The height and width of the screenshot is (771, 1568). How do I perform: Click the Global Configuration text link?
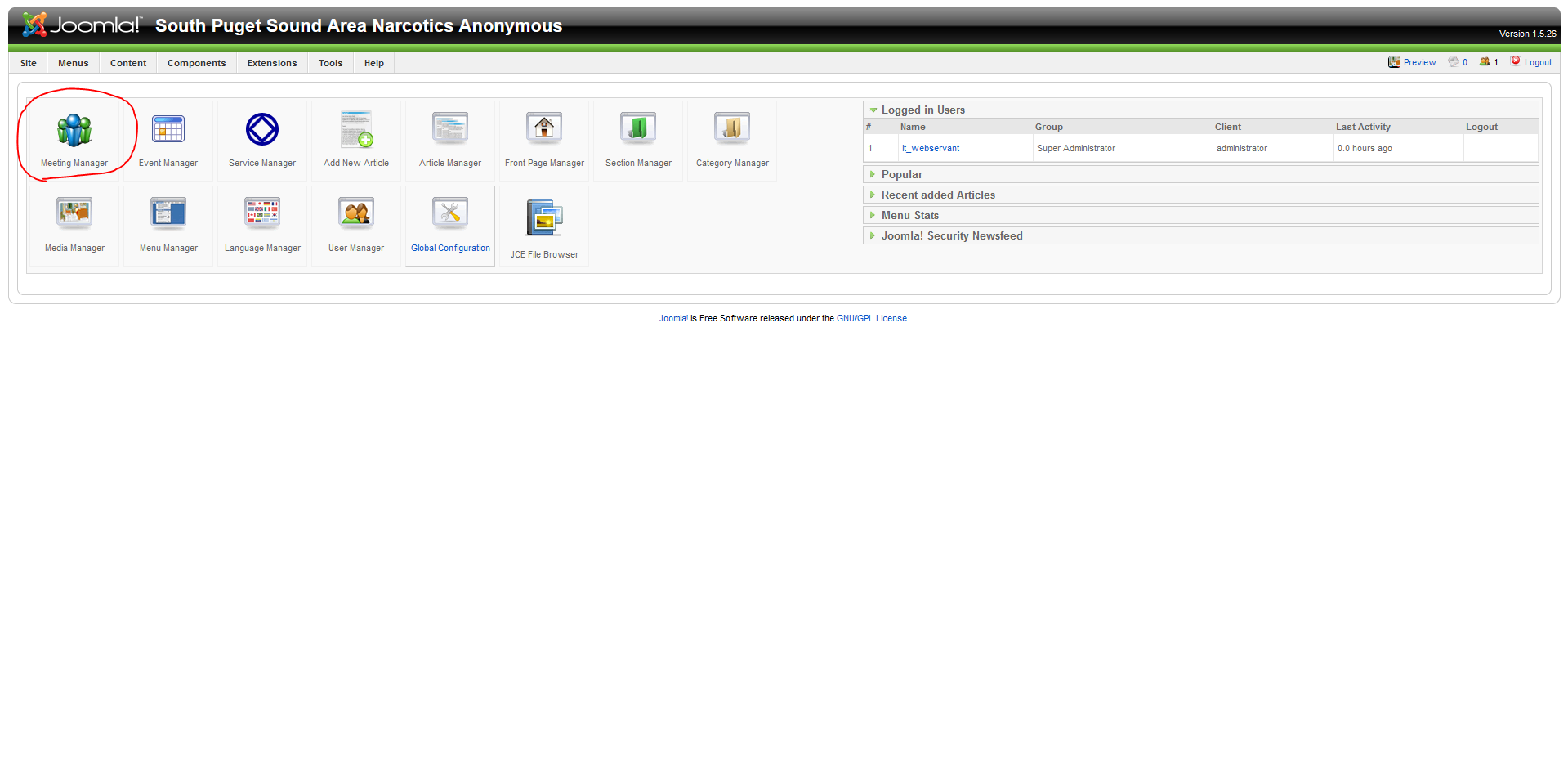pos(450,249)
